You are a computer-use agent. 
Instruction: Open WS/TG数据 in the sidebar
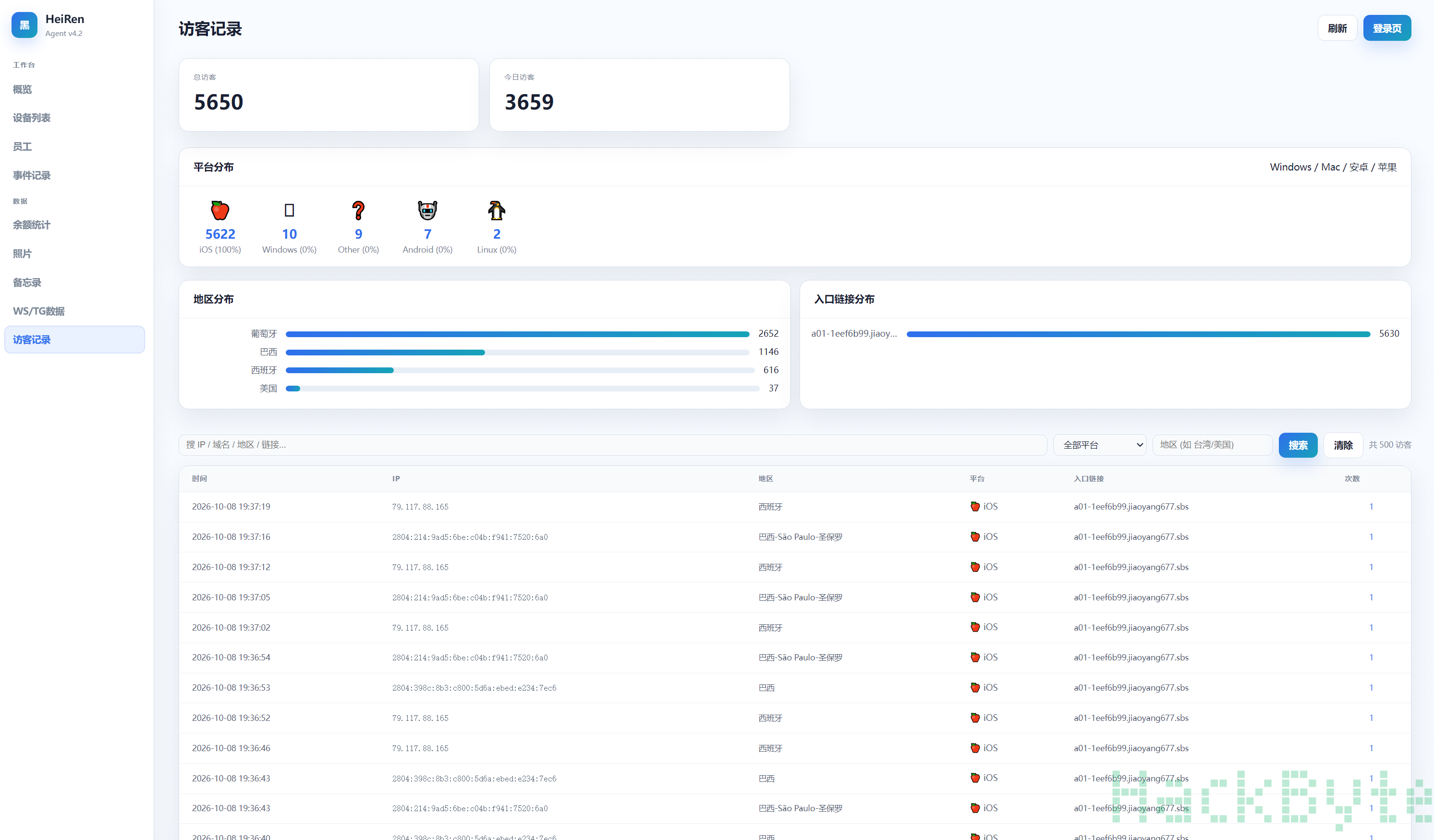pyautogui.click(x=74, y=311)
